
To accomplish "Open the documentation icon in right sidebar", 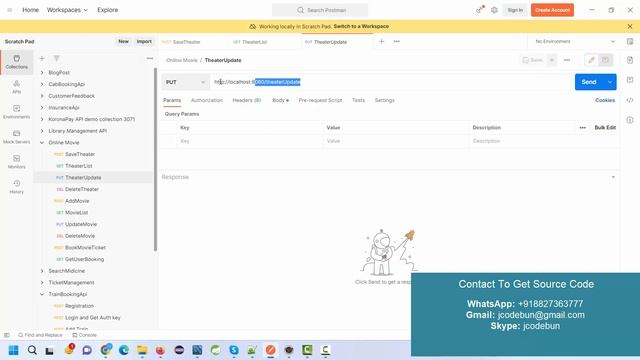I will [x=630, y=60].
